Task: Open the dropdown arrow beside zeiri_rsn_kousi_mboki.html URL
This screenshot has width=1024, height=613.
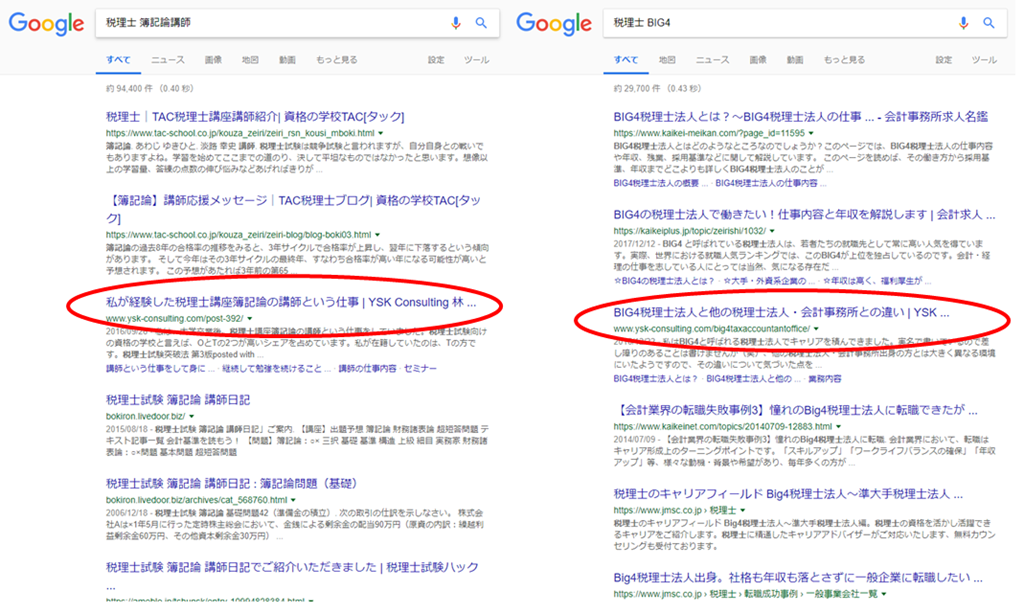Action: (381, 133)
